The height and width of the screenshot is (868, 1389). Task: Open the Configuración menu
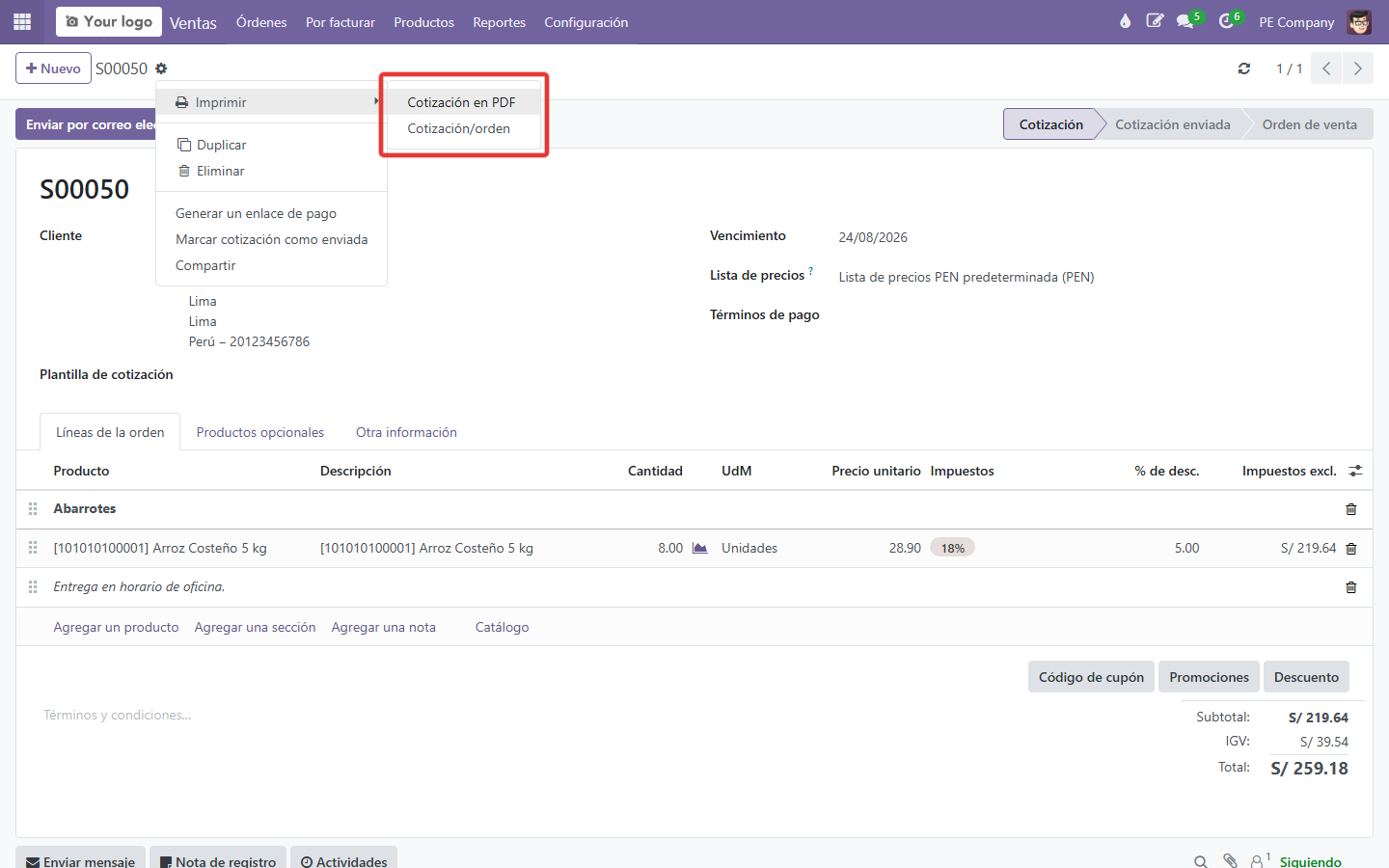(586, 22)
